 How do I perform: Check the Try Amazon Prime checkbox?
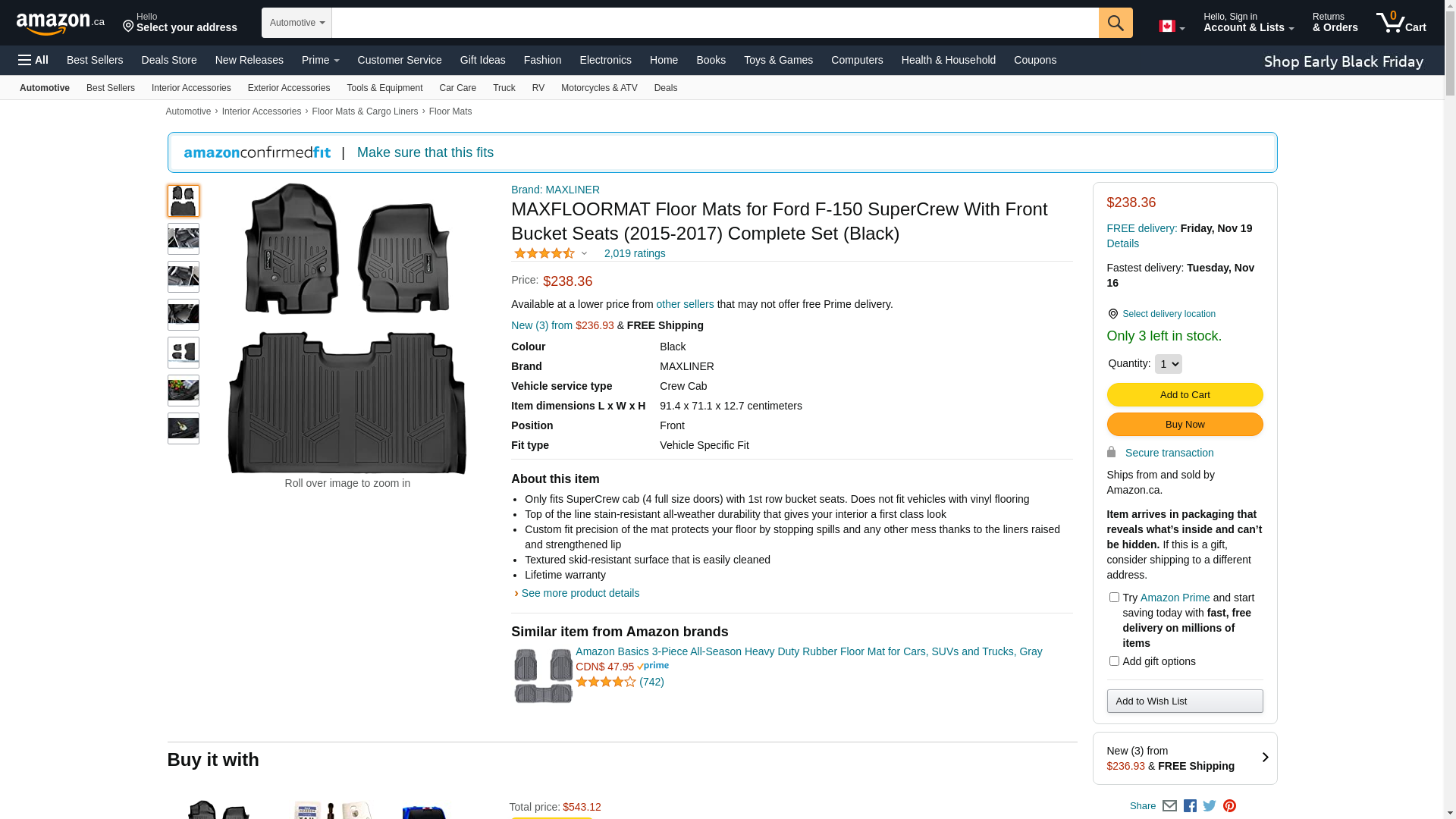pos(1114,598)
